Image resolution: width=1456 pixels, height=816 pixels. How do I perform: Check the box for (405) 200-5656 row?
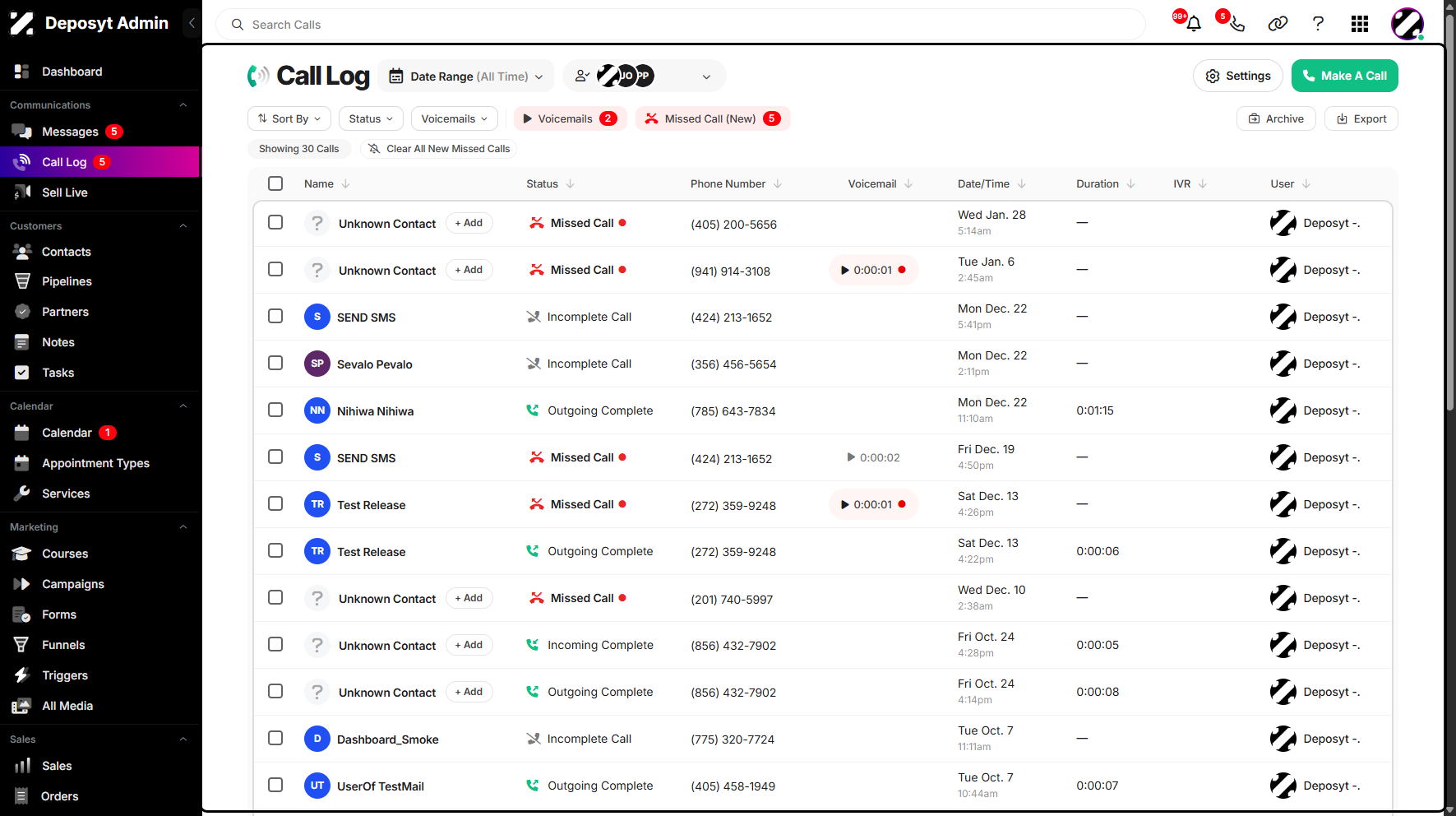pos(275,222)
